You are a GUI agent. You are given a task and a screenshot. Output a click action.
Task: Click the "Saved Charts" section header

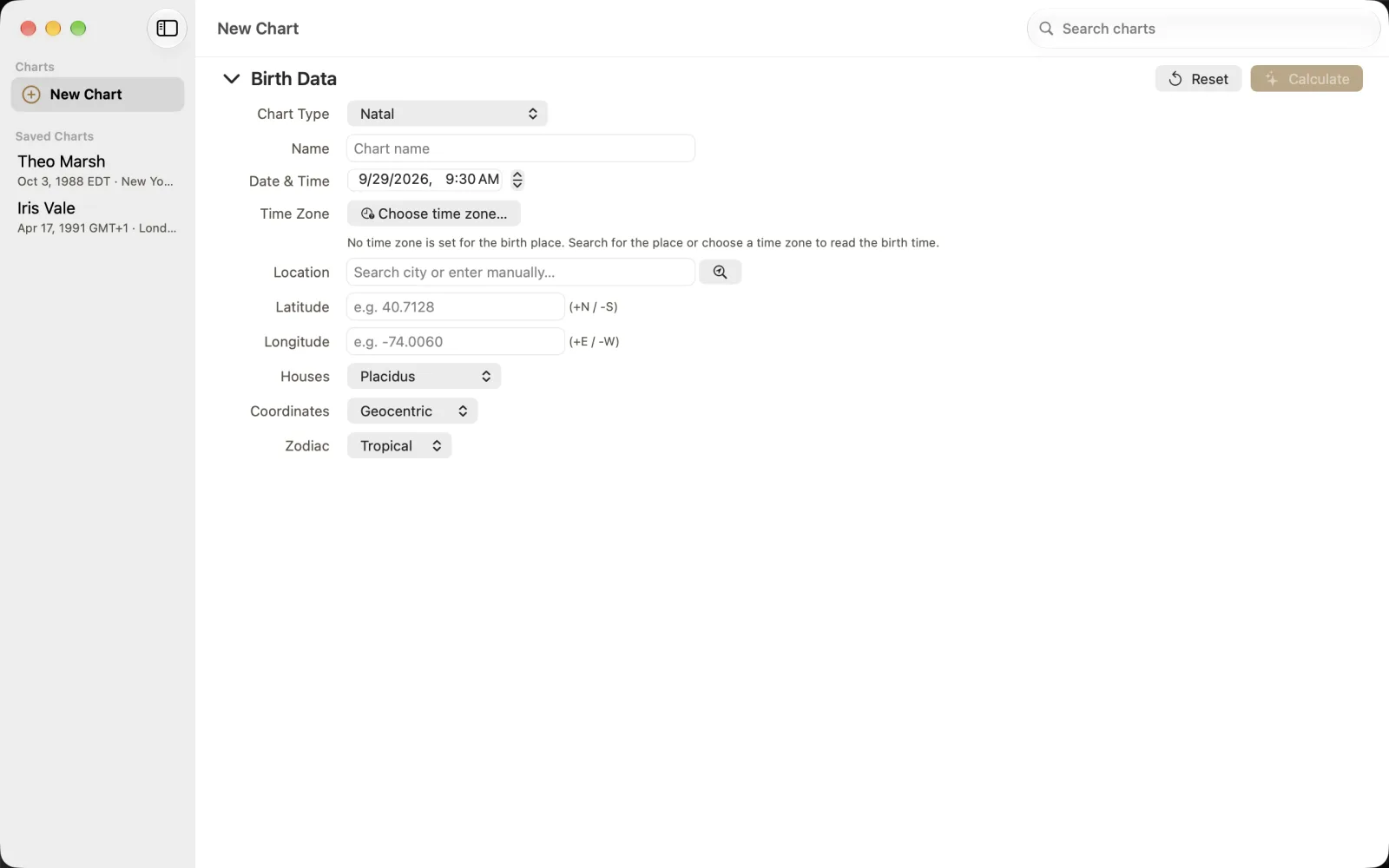coord(55,136)
